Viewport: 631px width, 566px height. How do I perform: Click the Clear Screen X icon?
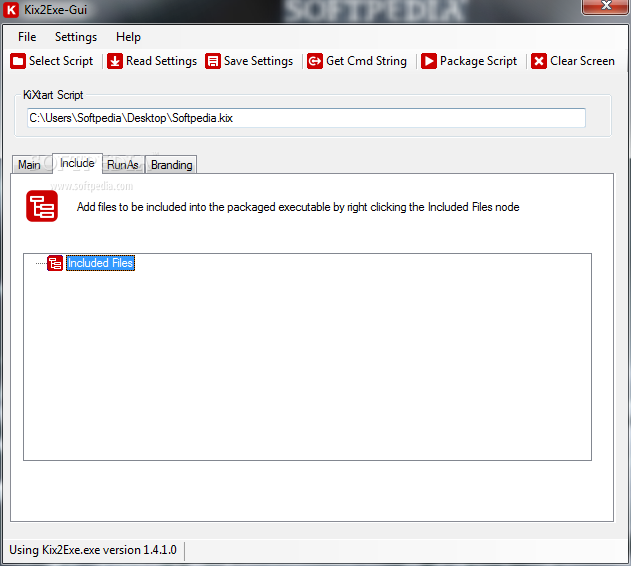coord(539,61)
